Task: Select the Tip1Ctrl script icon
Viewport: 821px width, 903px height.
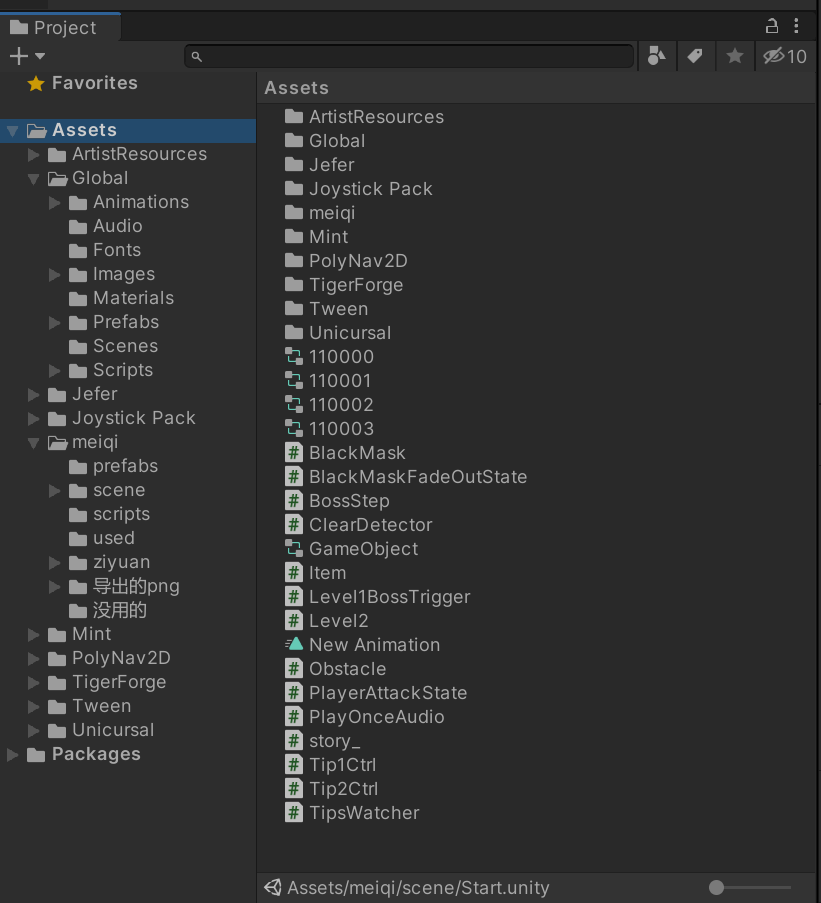Action: point(294,764)
